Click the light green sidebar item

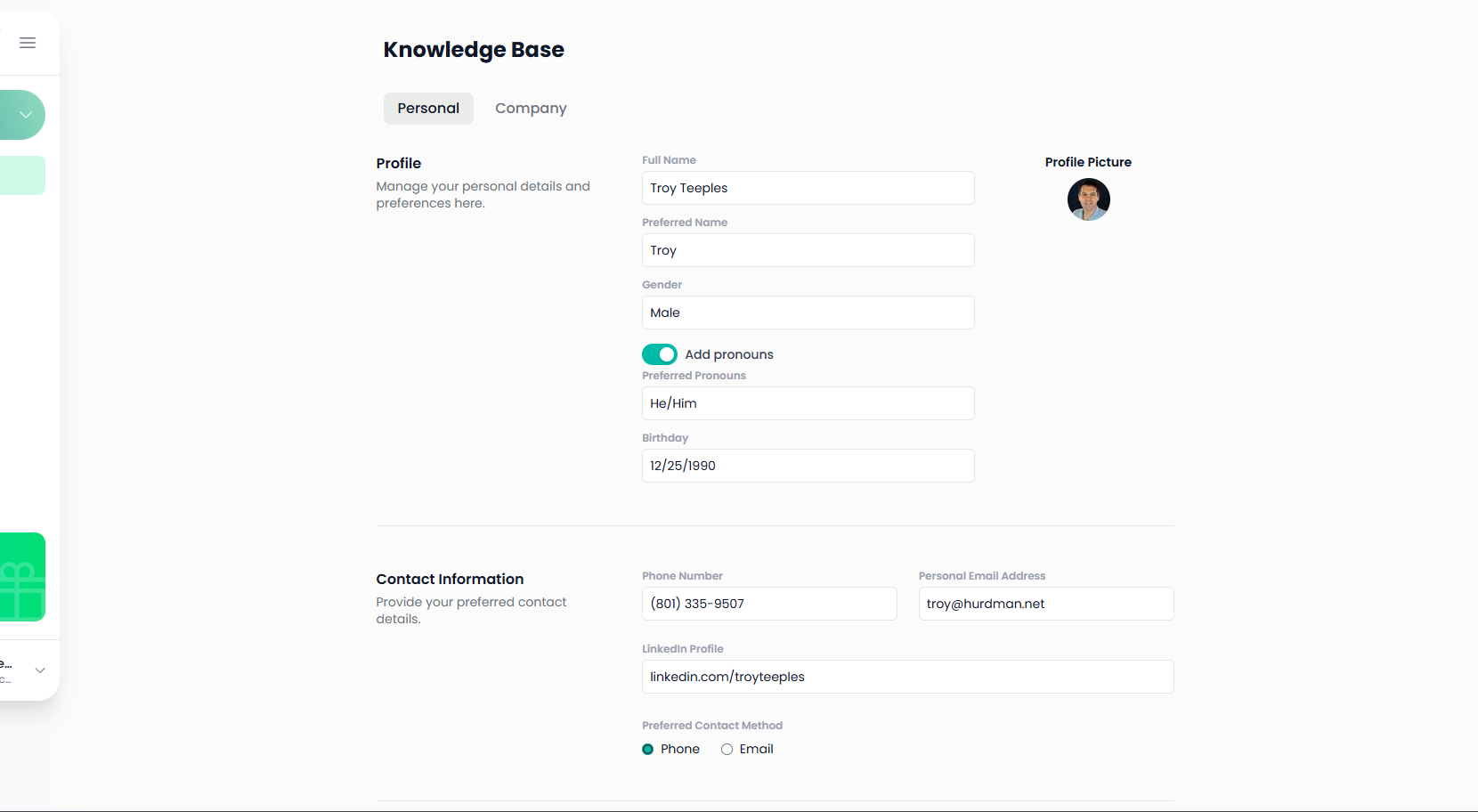click(x=22, y=175)
